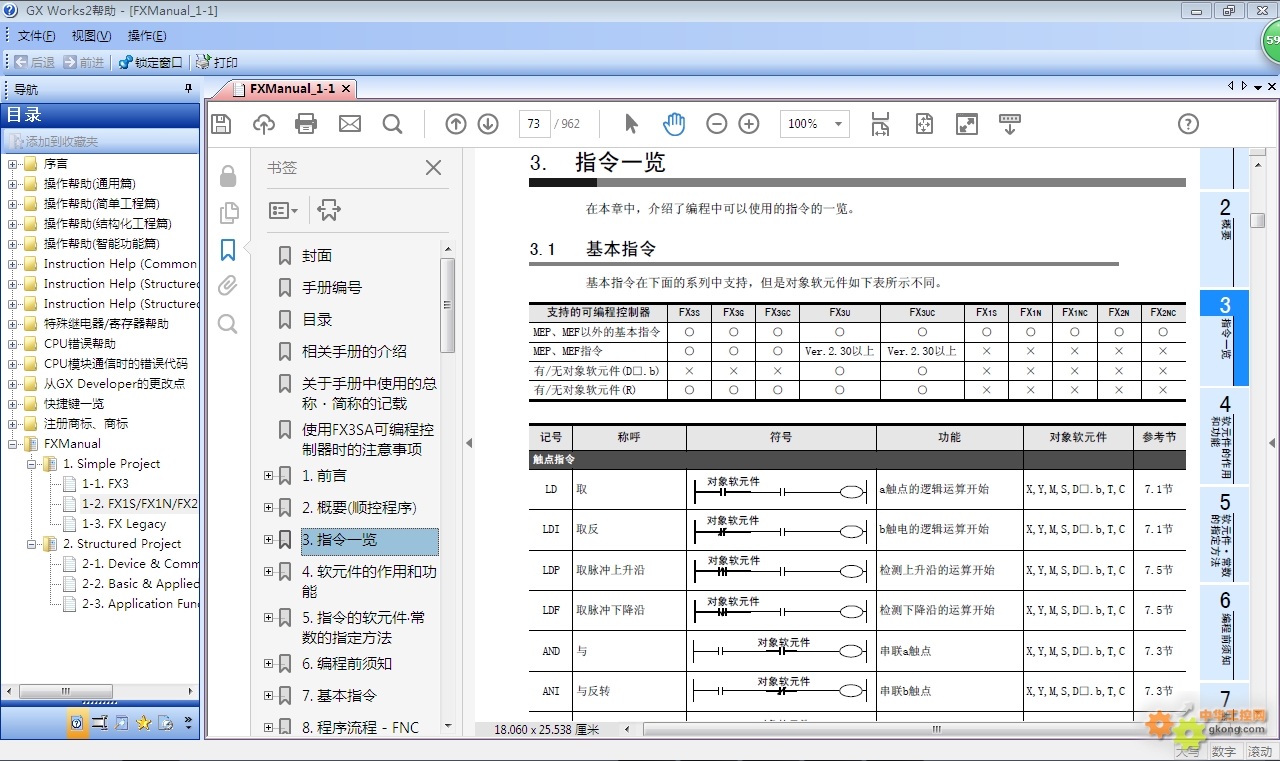Zoom in with the plus icon
The height and width of the screenshot is (761, 1280).
tap(749, 124)
